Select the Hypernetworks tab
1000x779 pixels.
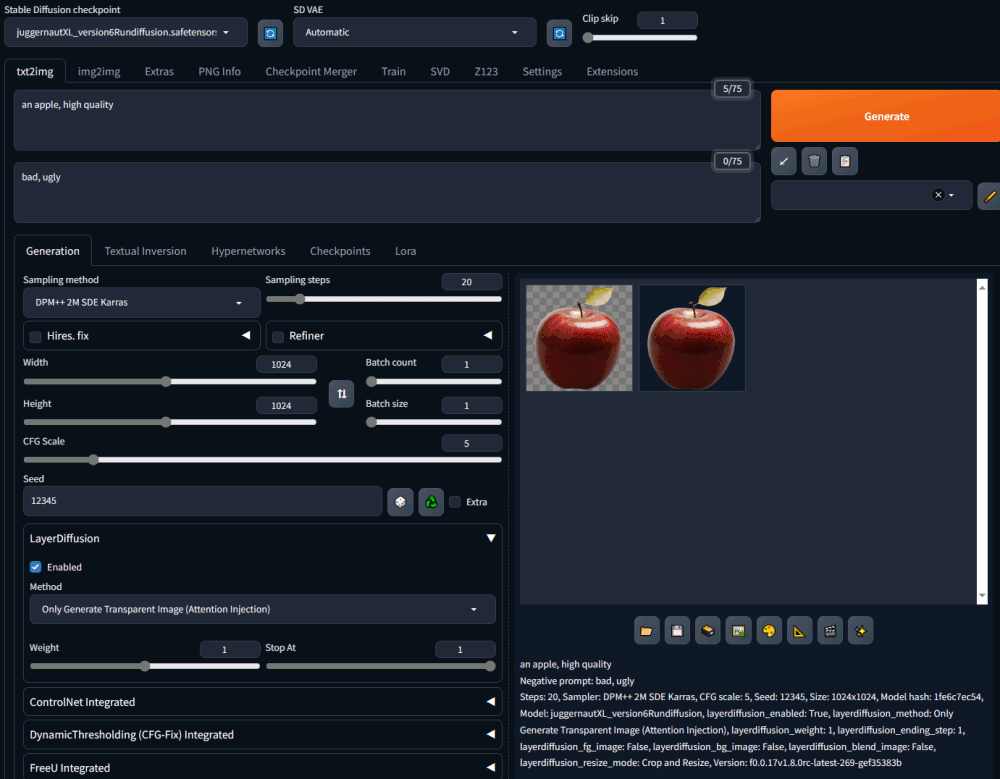click(x=248, y=251)
